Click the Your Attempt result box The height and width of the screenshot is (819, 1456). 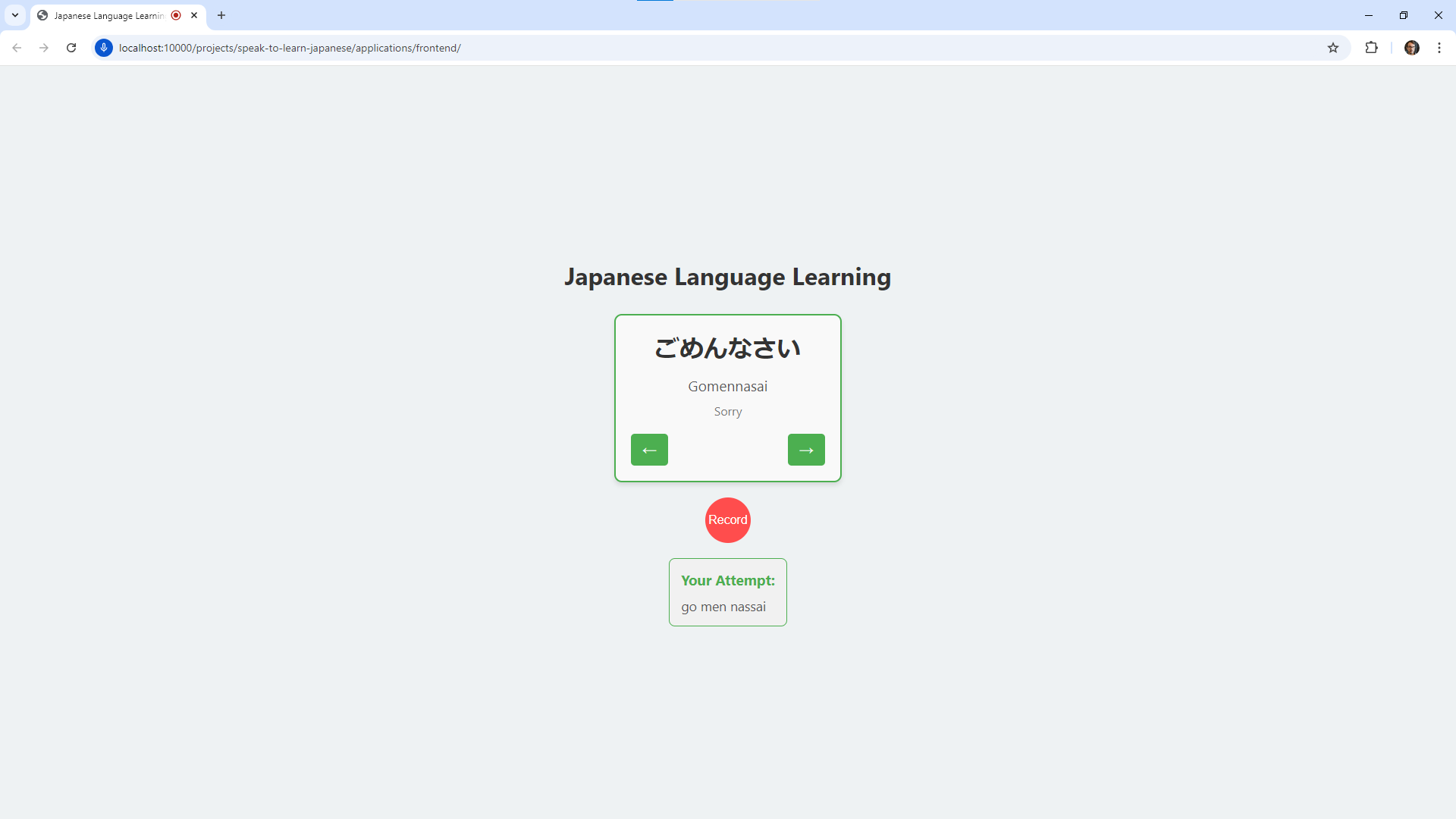[x=727, y=592]
